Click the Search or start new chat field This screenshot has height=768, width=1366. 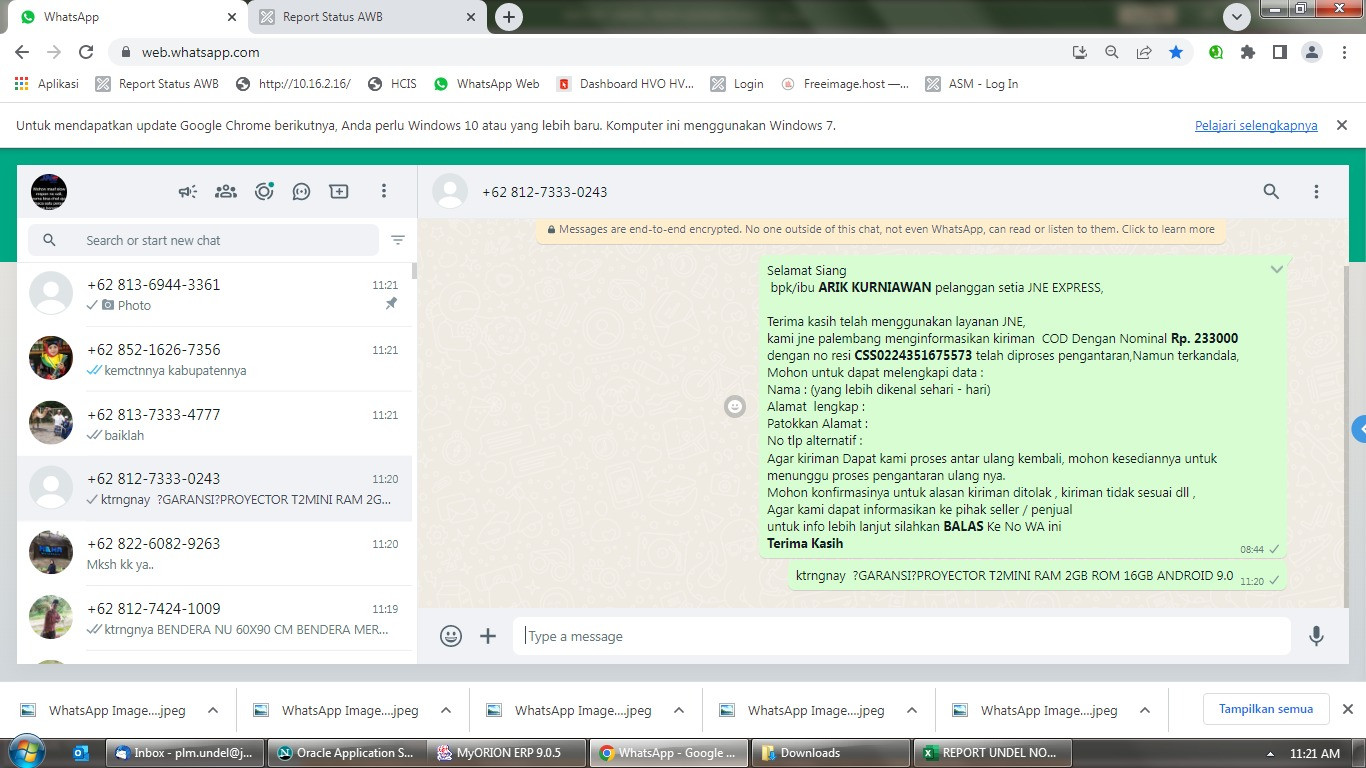204,240
